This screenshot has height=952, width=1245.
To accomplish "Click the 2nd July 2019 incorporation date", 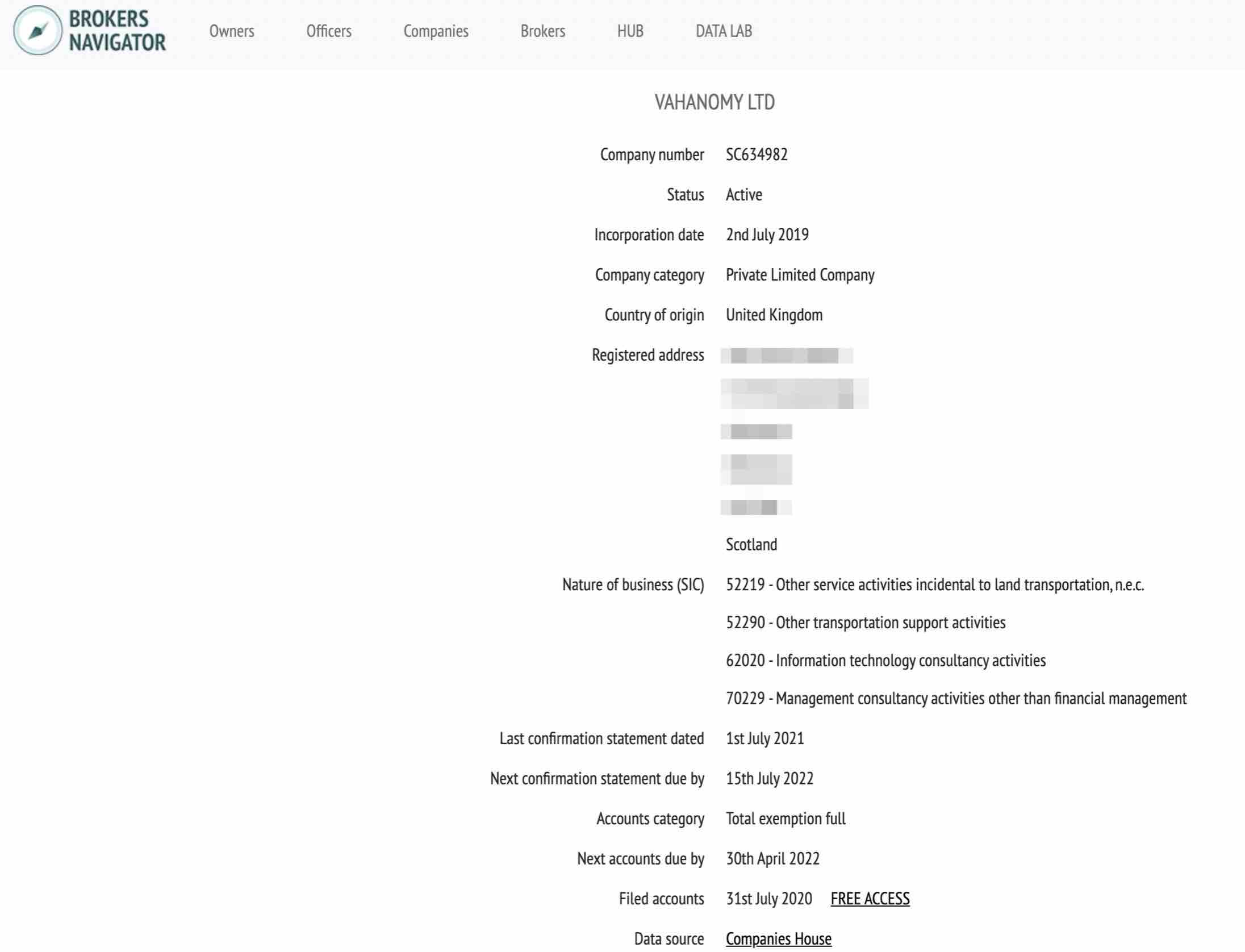I will pos(767,235).
